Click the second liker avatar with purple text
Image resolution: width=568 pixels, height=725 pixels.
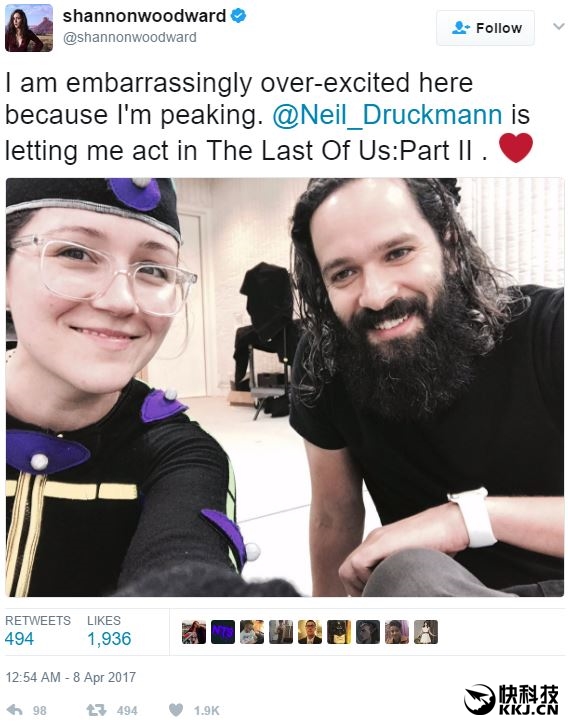click(223, 632)
